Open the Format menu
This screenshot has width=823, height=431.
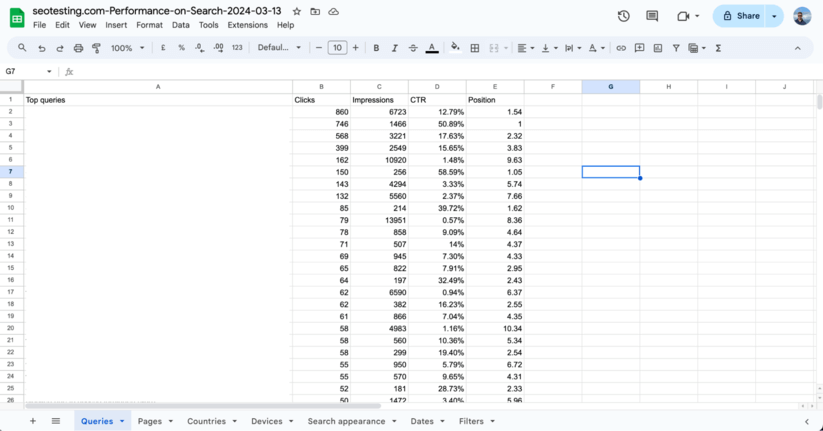coord(149,25)
